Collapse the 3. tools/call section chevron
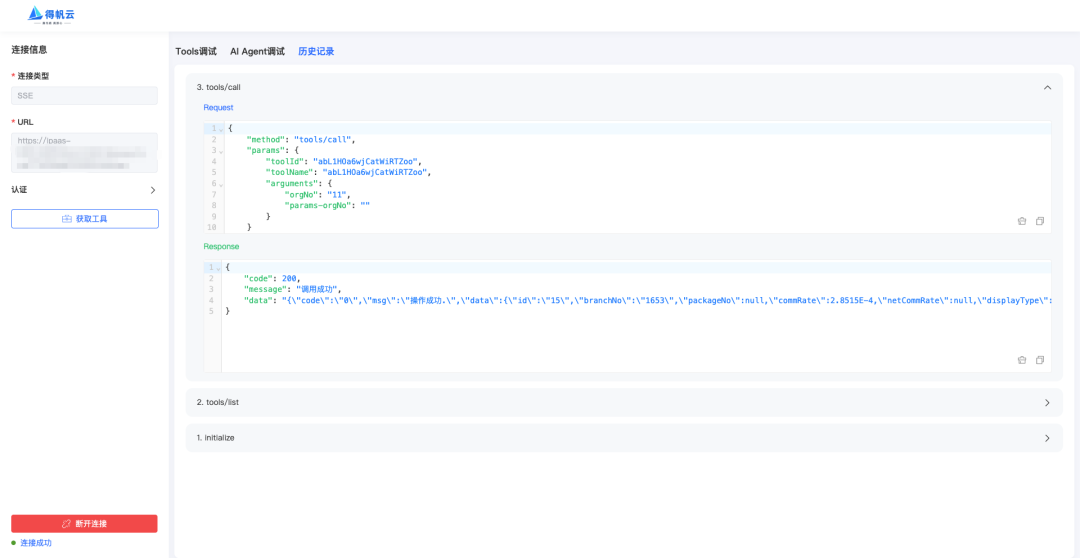The height and width of the screenshot is (558, 1080). pos(1048,87)
